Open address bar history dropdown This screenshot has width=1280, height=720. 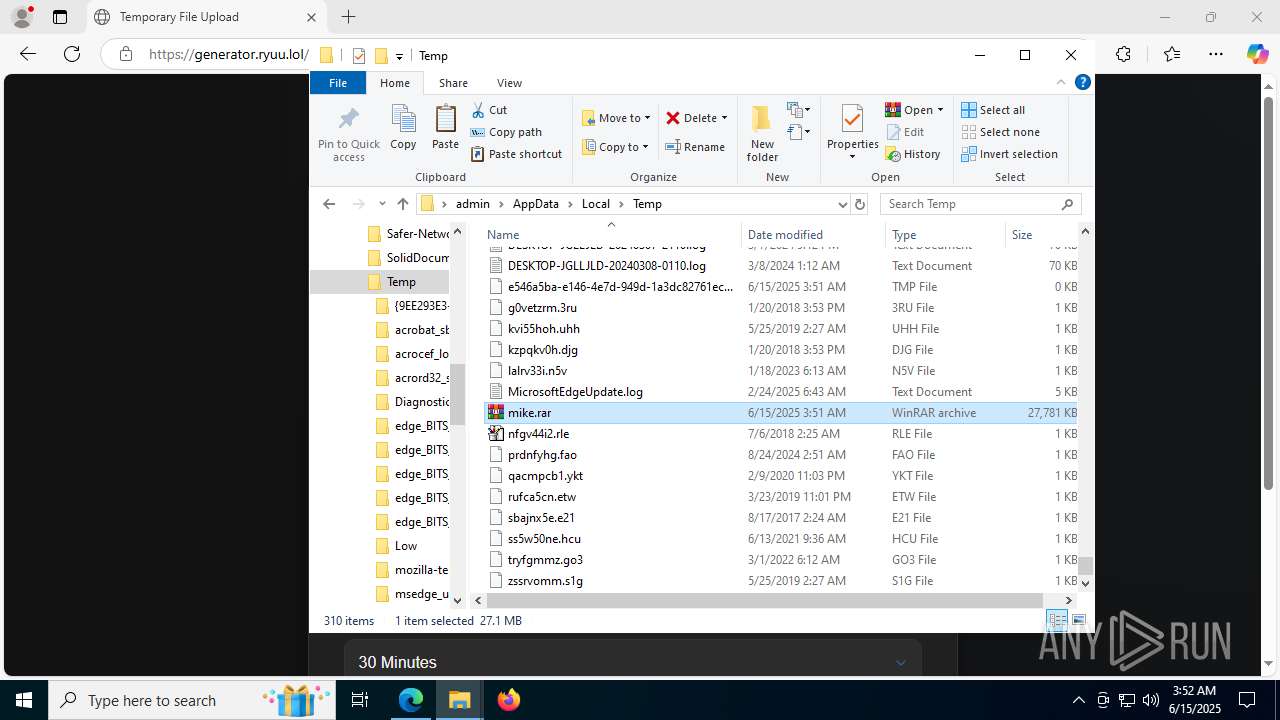point(843,204)
